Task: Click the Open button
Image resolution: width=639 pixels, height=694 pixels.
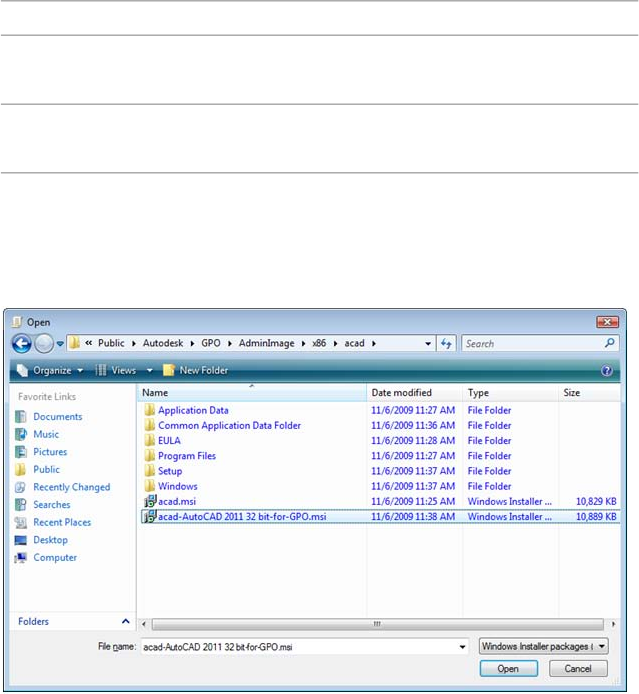Action: click(x=508, y=668)
